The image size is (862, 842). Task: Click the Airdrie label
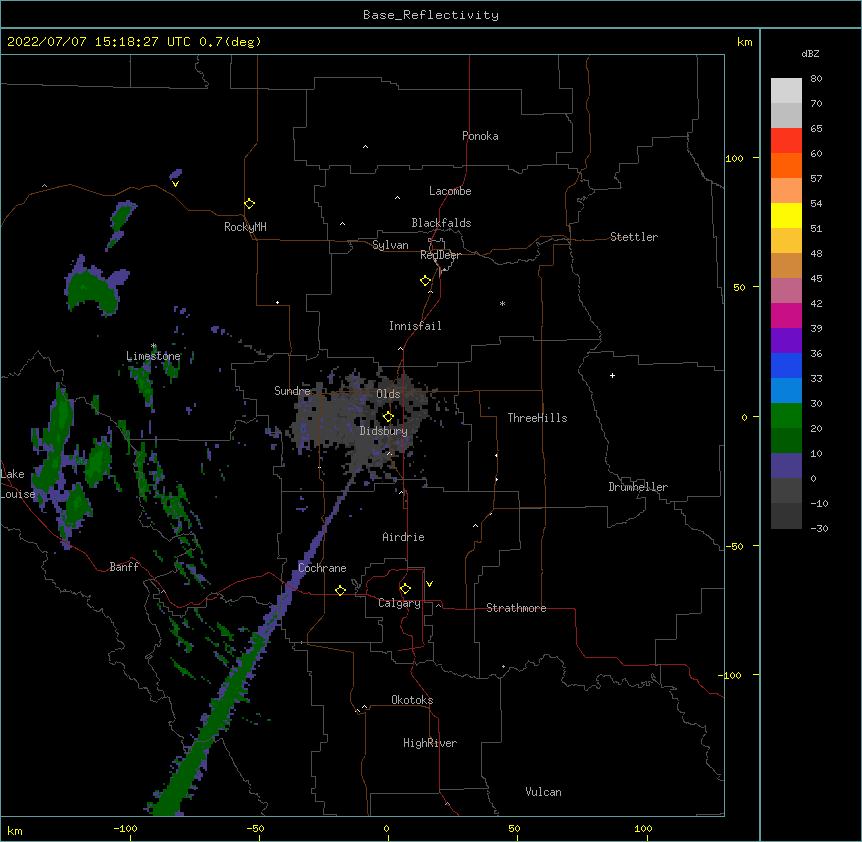pos(403,537)
